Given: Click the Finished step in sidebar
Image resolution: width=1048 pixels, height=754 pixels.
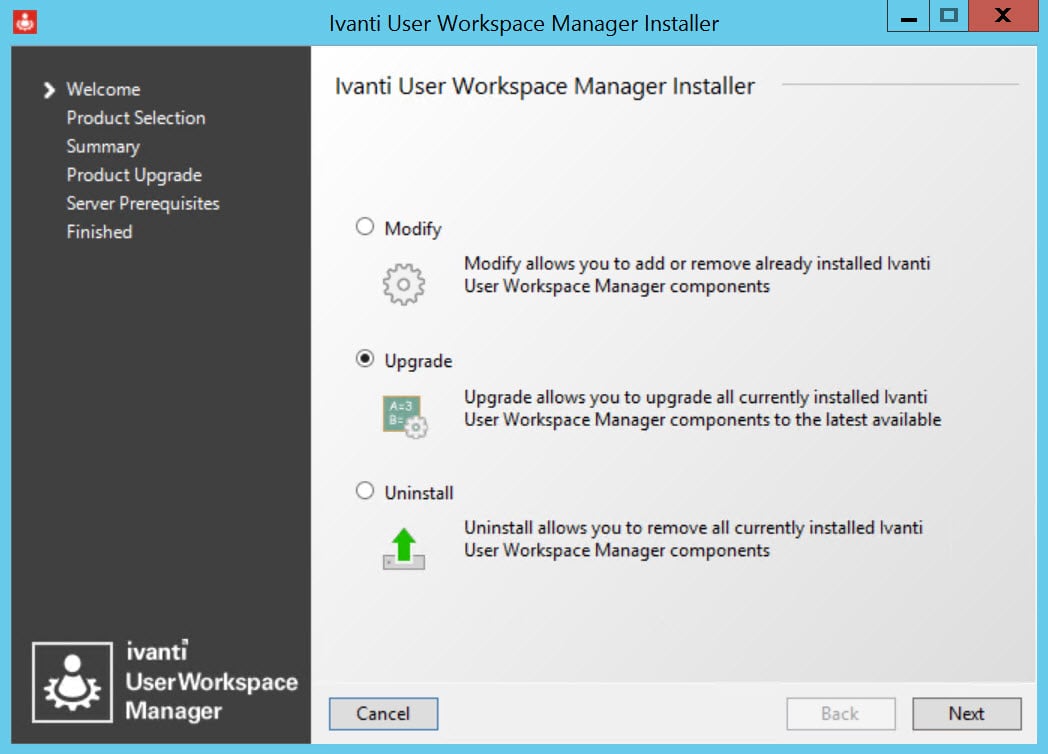Looking at the screenshot, I should click(99, 232).
